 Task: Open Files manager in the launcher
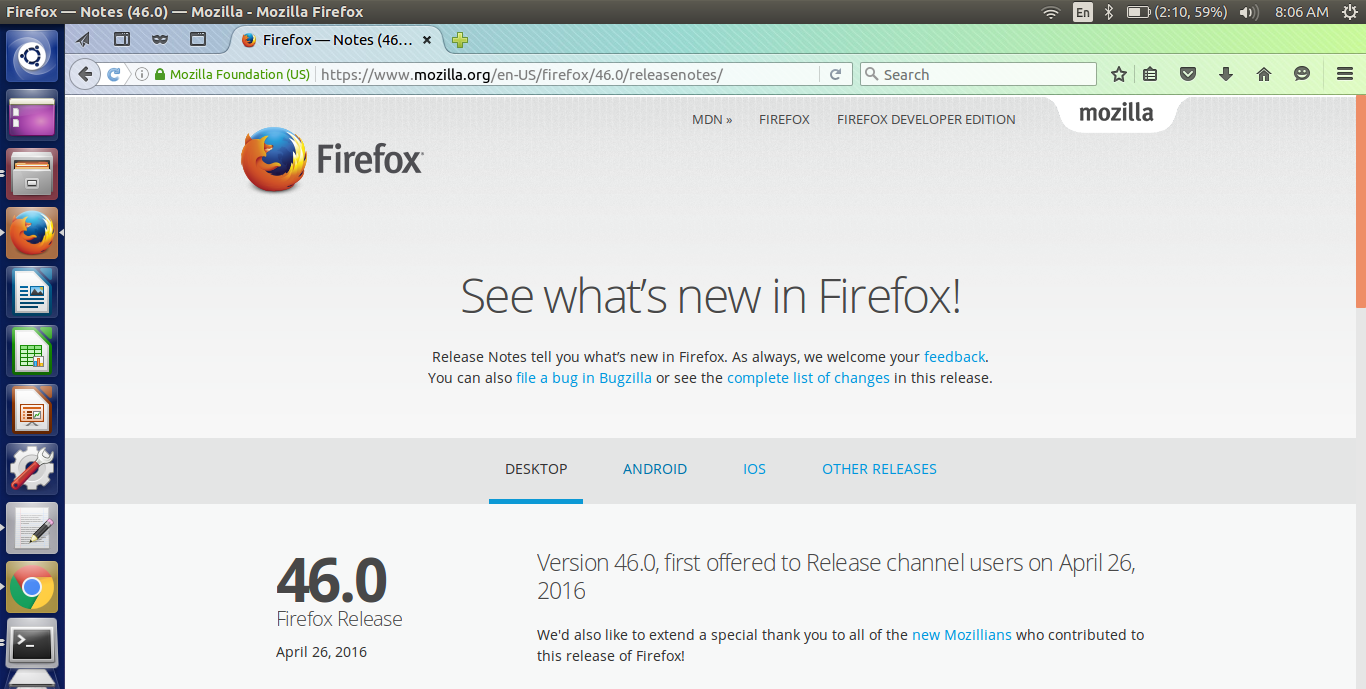click(x=32, y=174)
